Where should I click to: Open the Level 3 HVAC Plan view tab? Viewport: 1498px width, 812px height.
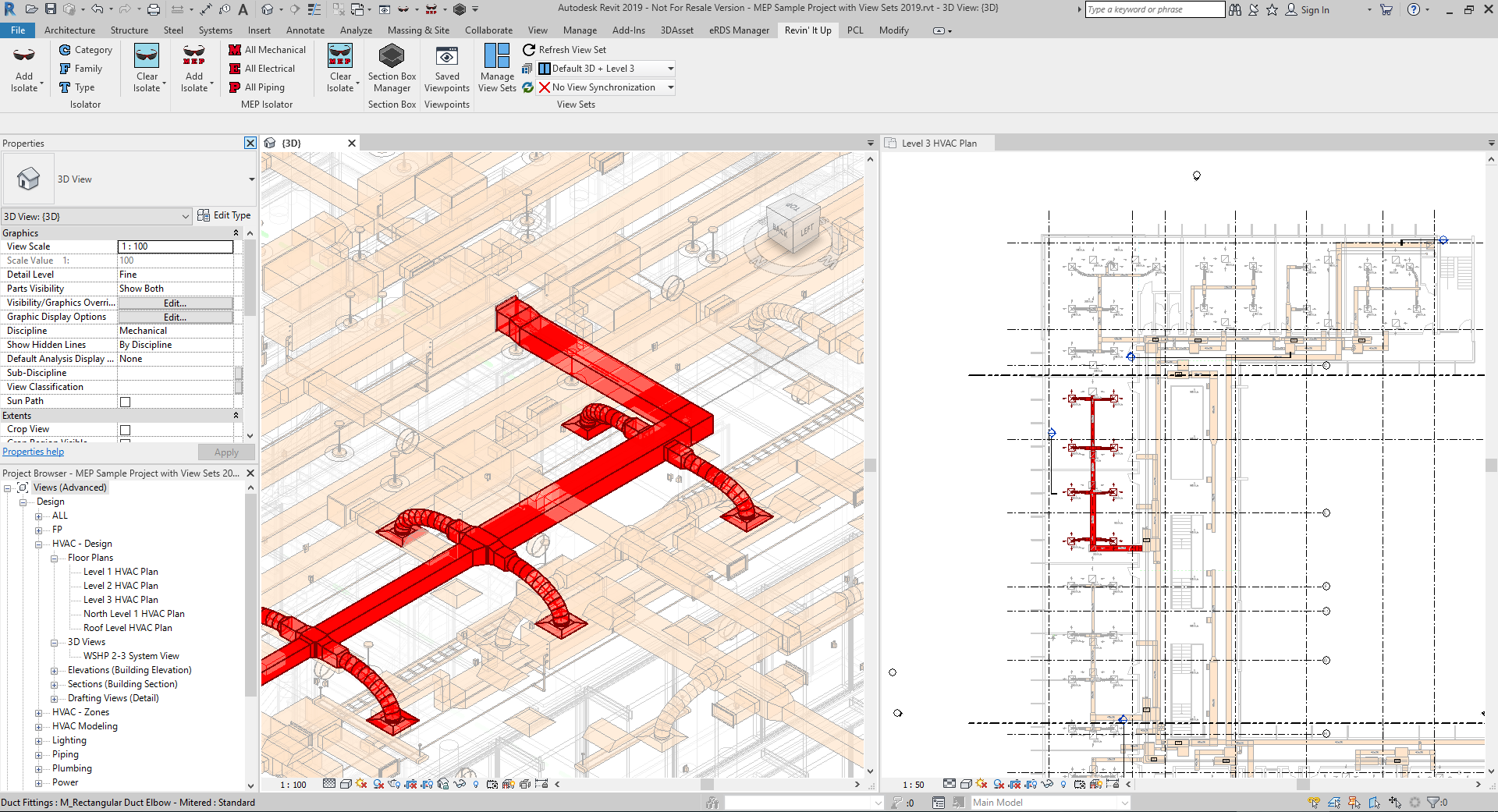[939, 144]
